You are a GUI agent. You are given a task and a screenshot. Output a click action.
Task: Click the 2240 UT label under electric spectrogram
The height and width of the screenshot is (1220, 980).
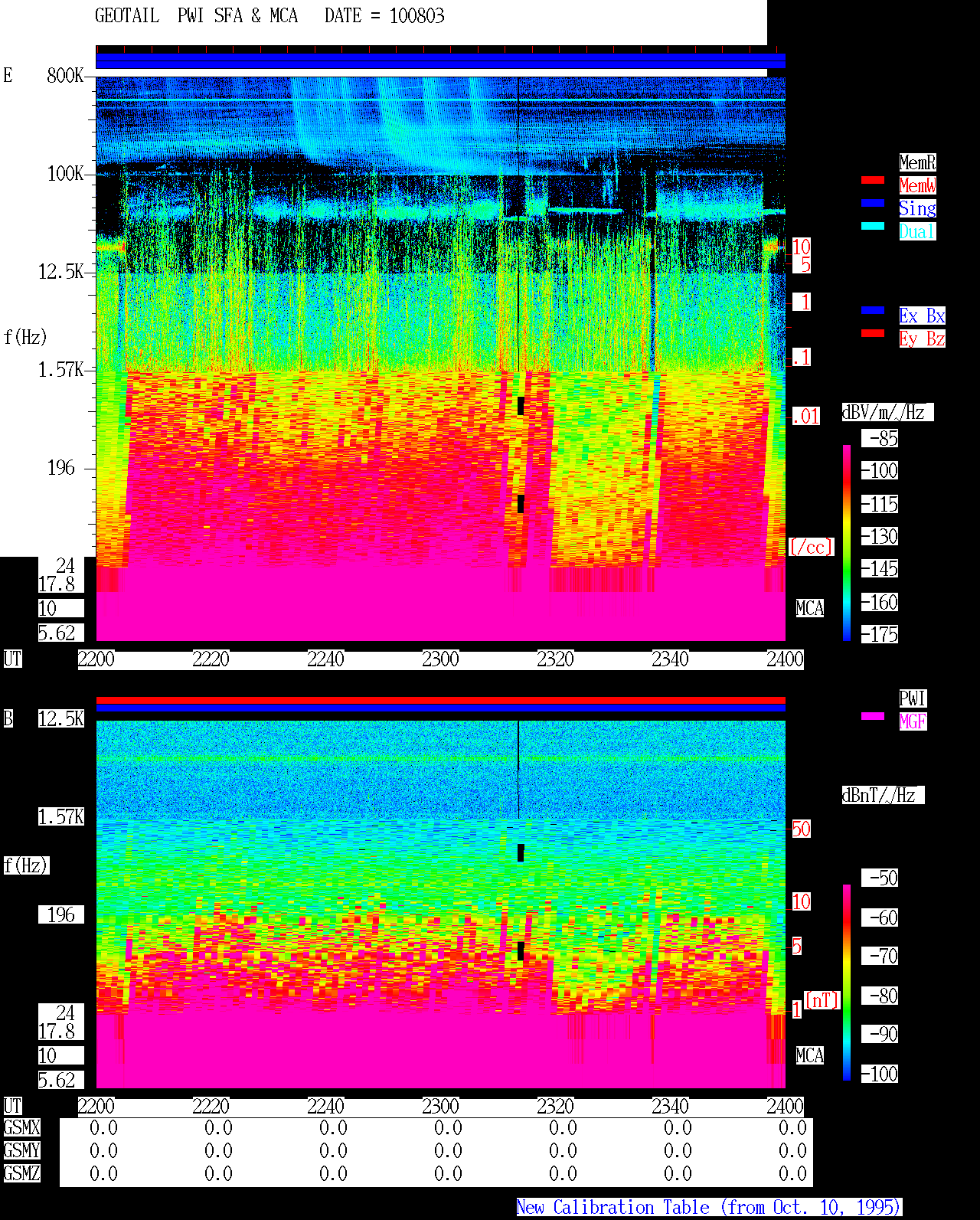(x=325, y=659)
